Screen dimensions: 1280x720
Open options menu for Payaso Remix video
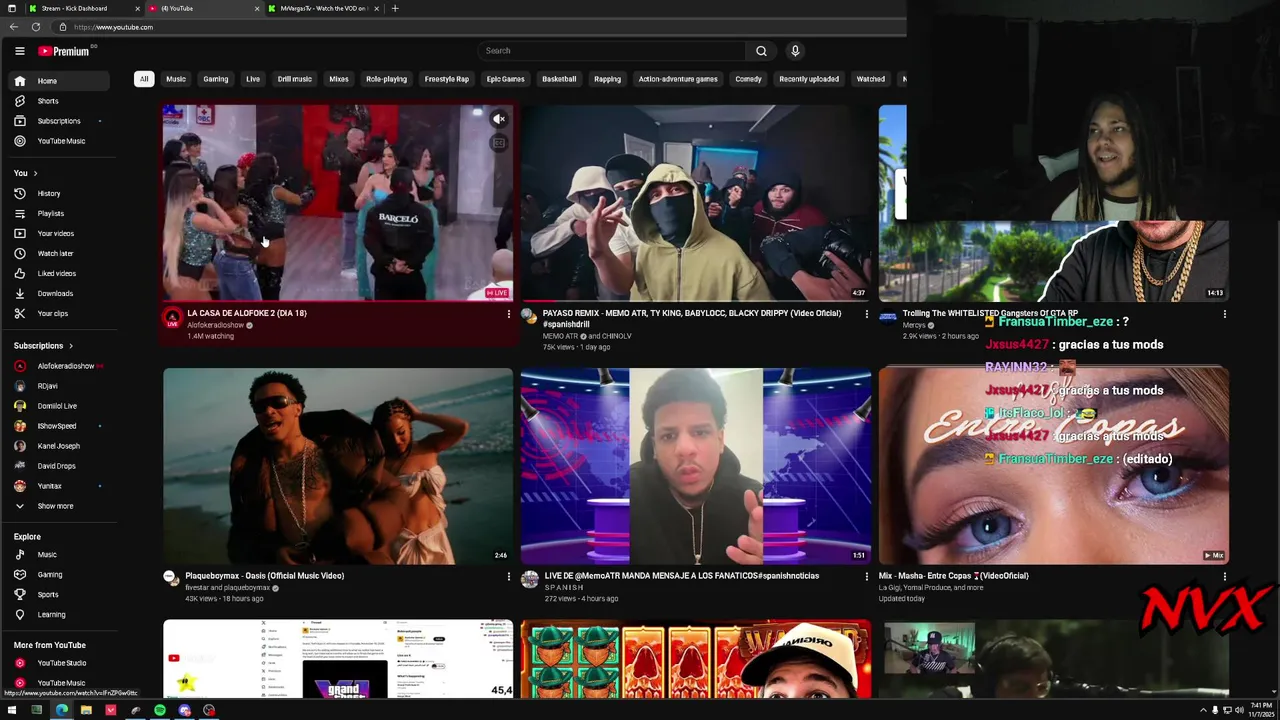(866, 314)
